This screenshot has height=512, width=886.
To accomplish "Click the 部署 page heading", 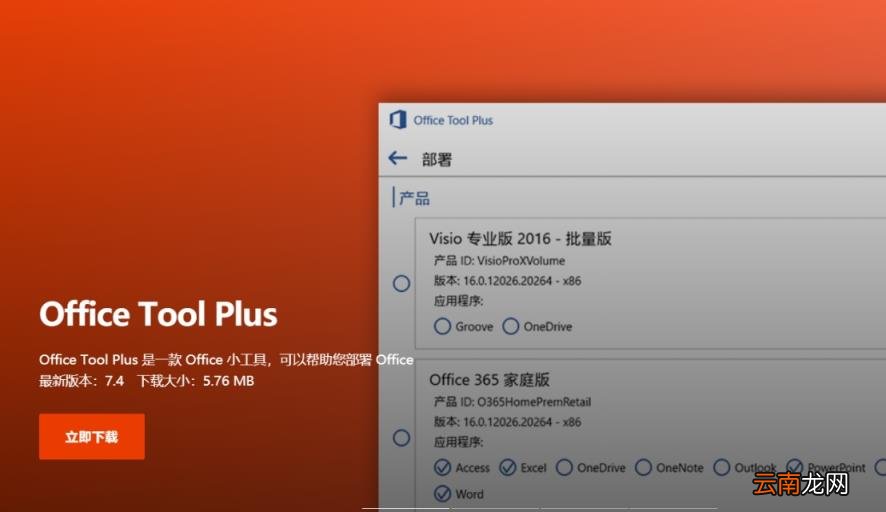I will point(437,159).
